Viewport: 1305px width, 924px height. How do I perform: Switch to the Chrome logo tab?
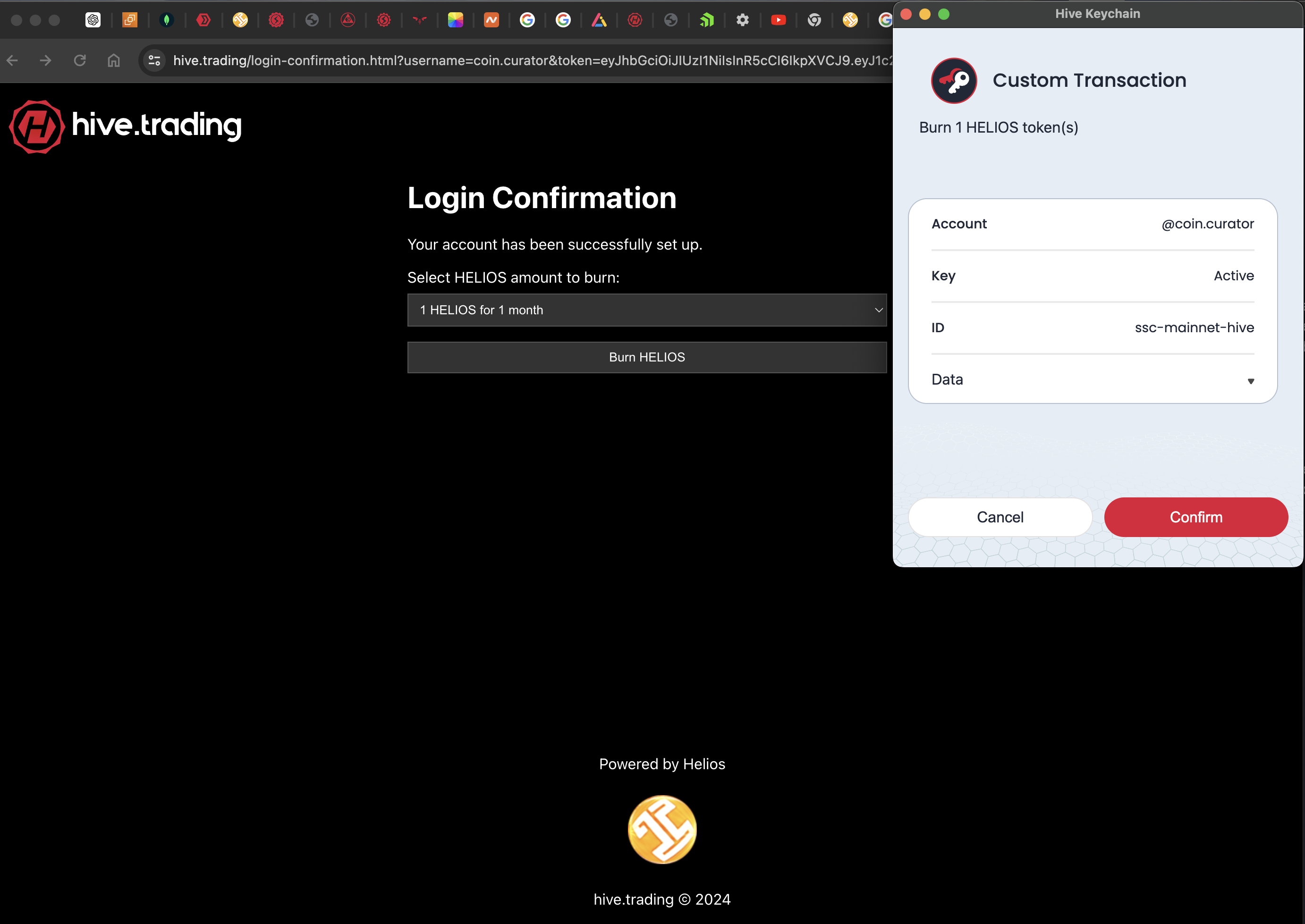[x=814, y=20]
